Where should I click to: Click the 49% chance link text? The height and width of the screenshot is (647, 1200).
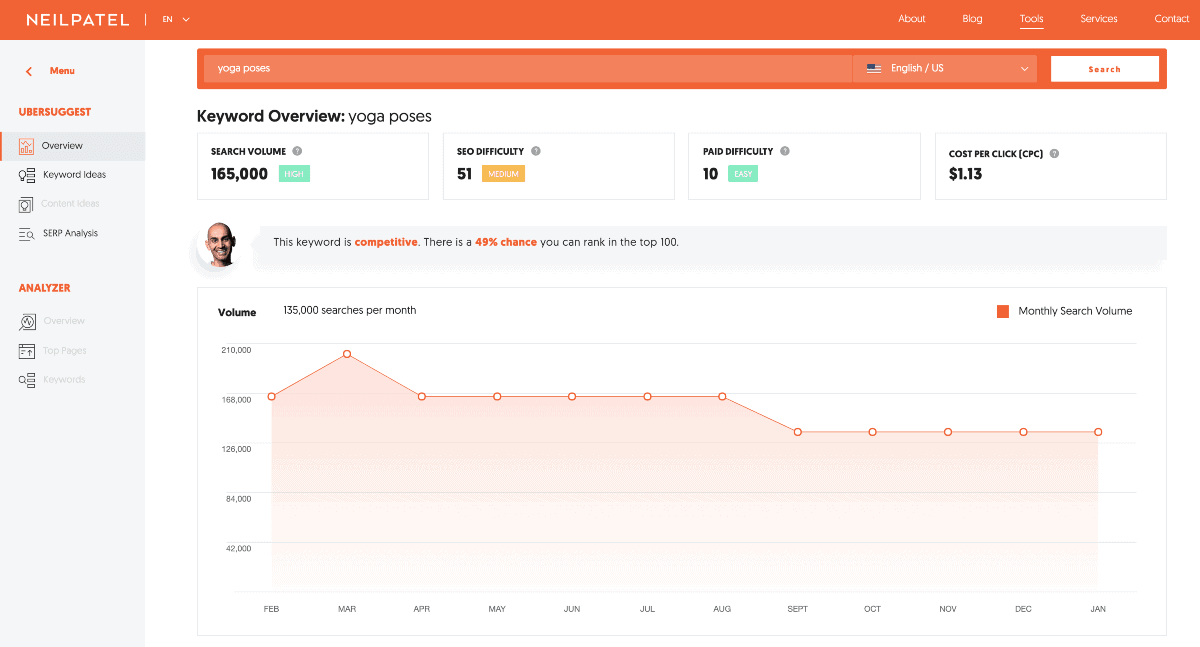point(505,241)
